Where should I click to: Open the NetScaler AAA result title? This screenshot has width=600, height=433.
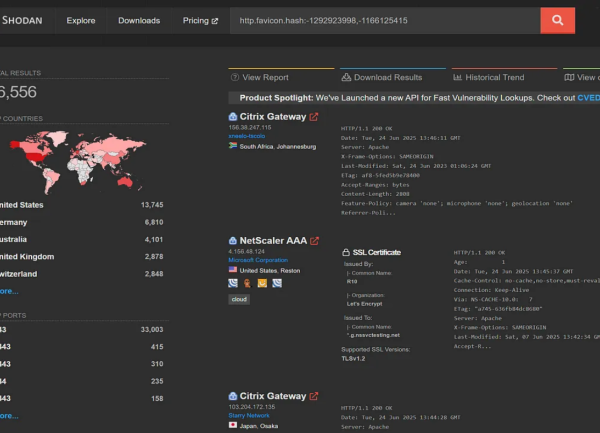[273, 241]
